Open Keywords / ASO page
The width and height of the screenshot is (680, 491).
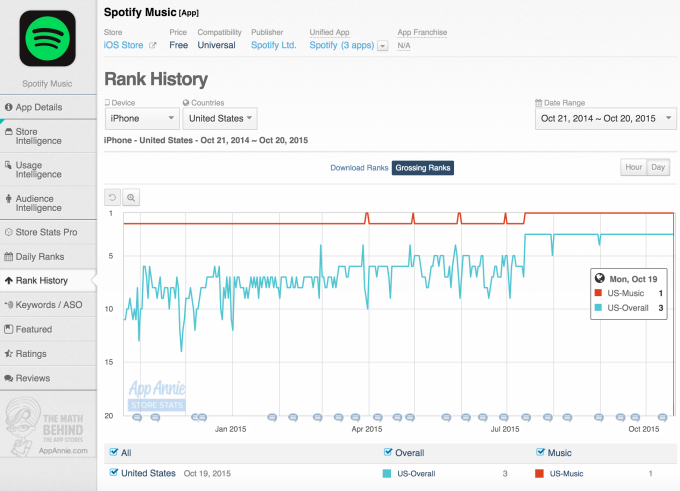[x=48, y=305]
